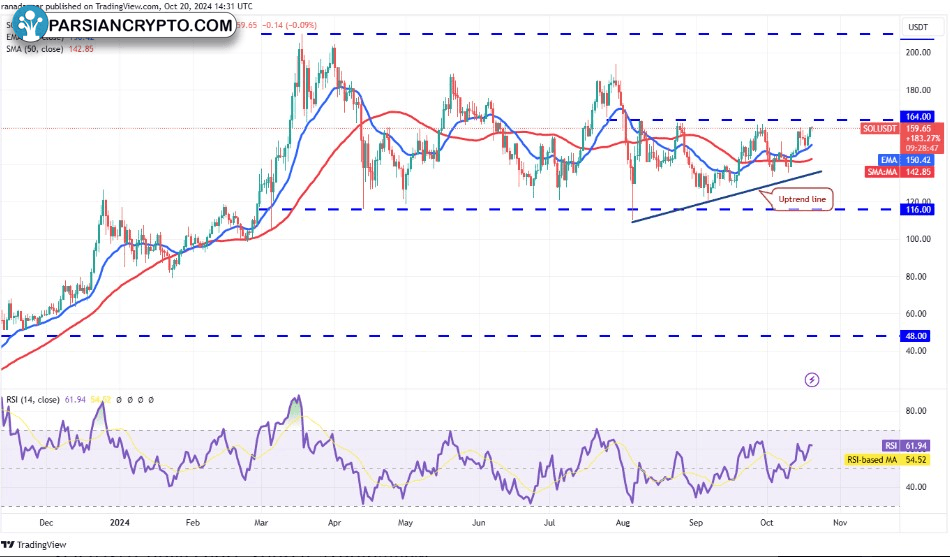Click the 100.00 price axis tick
This screenshot has height=557, width=950.
pyautogui.click(x=918, y=239)
